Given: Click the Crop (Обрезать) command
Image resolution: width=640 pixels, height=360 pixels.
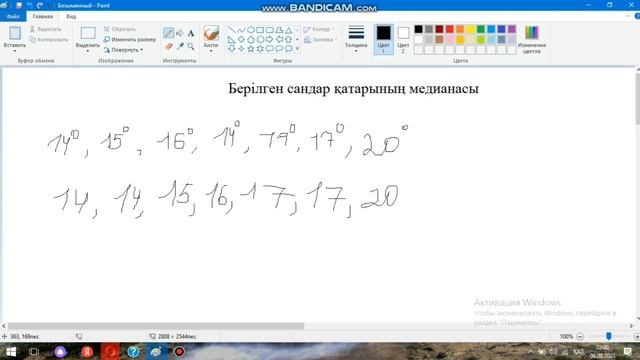Looking at the screenshot, I should tap(120, 29).
